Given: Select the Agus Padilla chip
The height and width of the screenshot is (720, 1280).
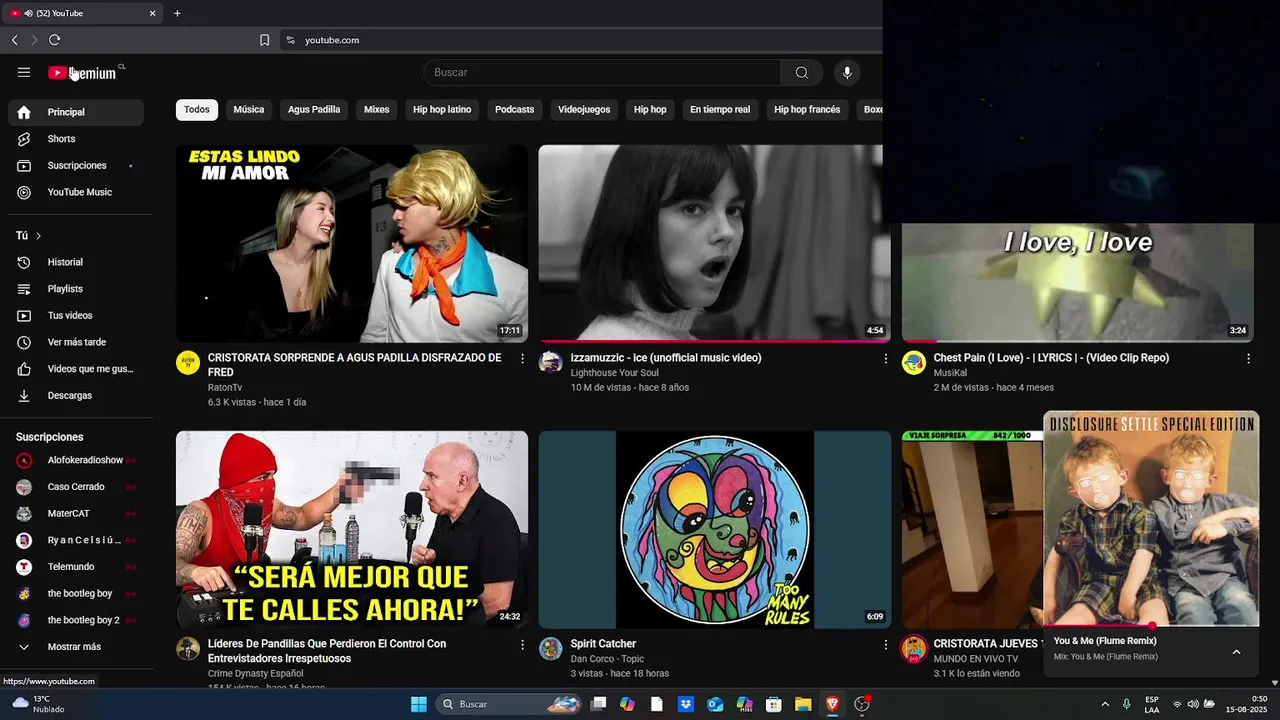Looking at the screenshot, I should click(x=314, y=110).
